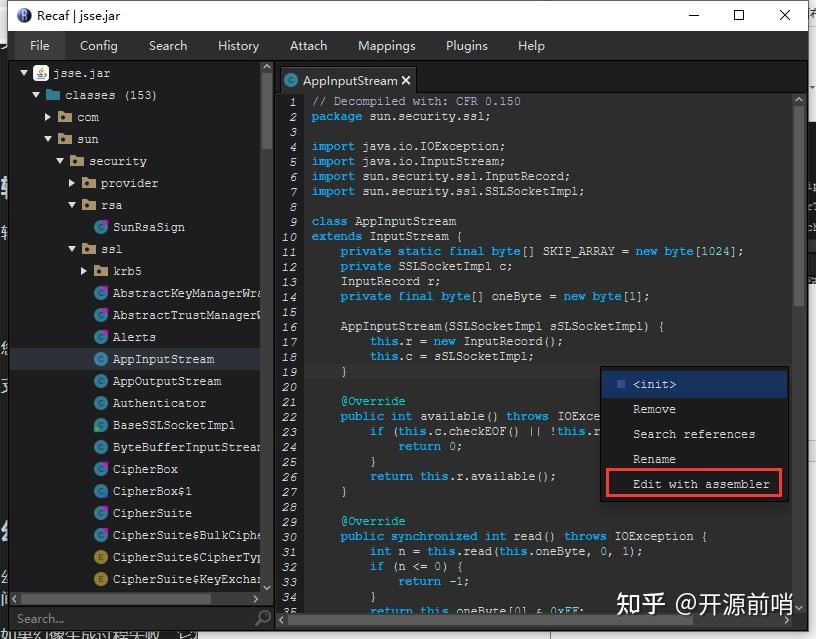Click the BaseSSLSocketImpl class icon
The image size is (816, 639).
pyautogui.click(x=101, y=425)
